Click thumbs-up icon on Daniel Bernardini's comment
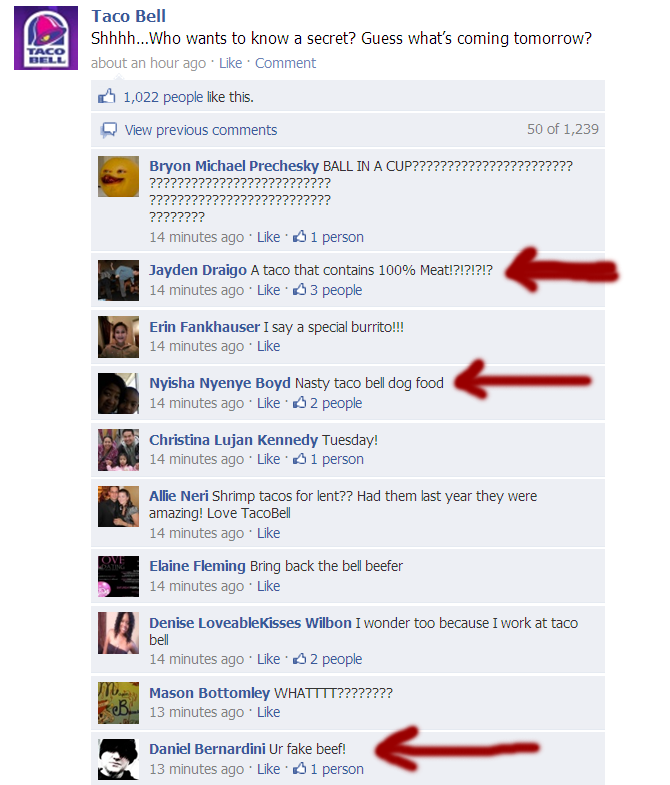This screenshot has height=785, width=670. [x=299, y=768]
